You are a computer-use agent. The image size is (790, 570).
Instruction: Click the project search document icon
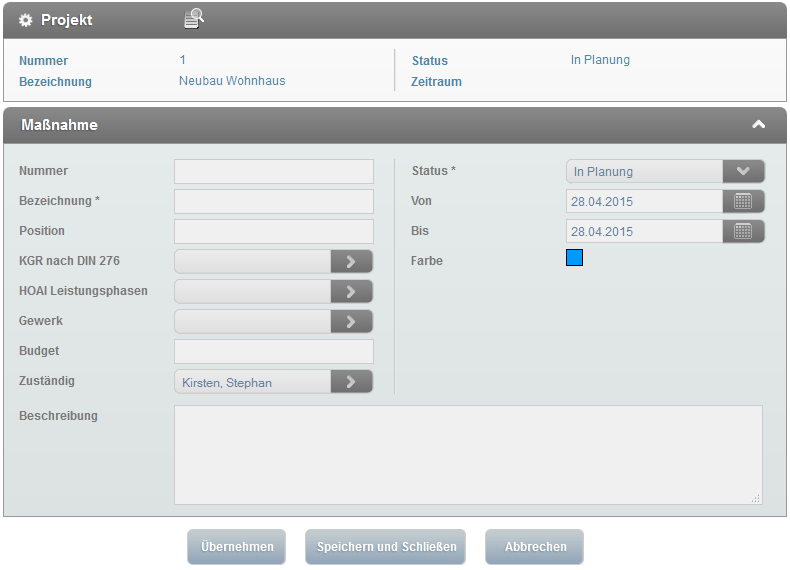pyautogui.click(x=194, y=19)
